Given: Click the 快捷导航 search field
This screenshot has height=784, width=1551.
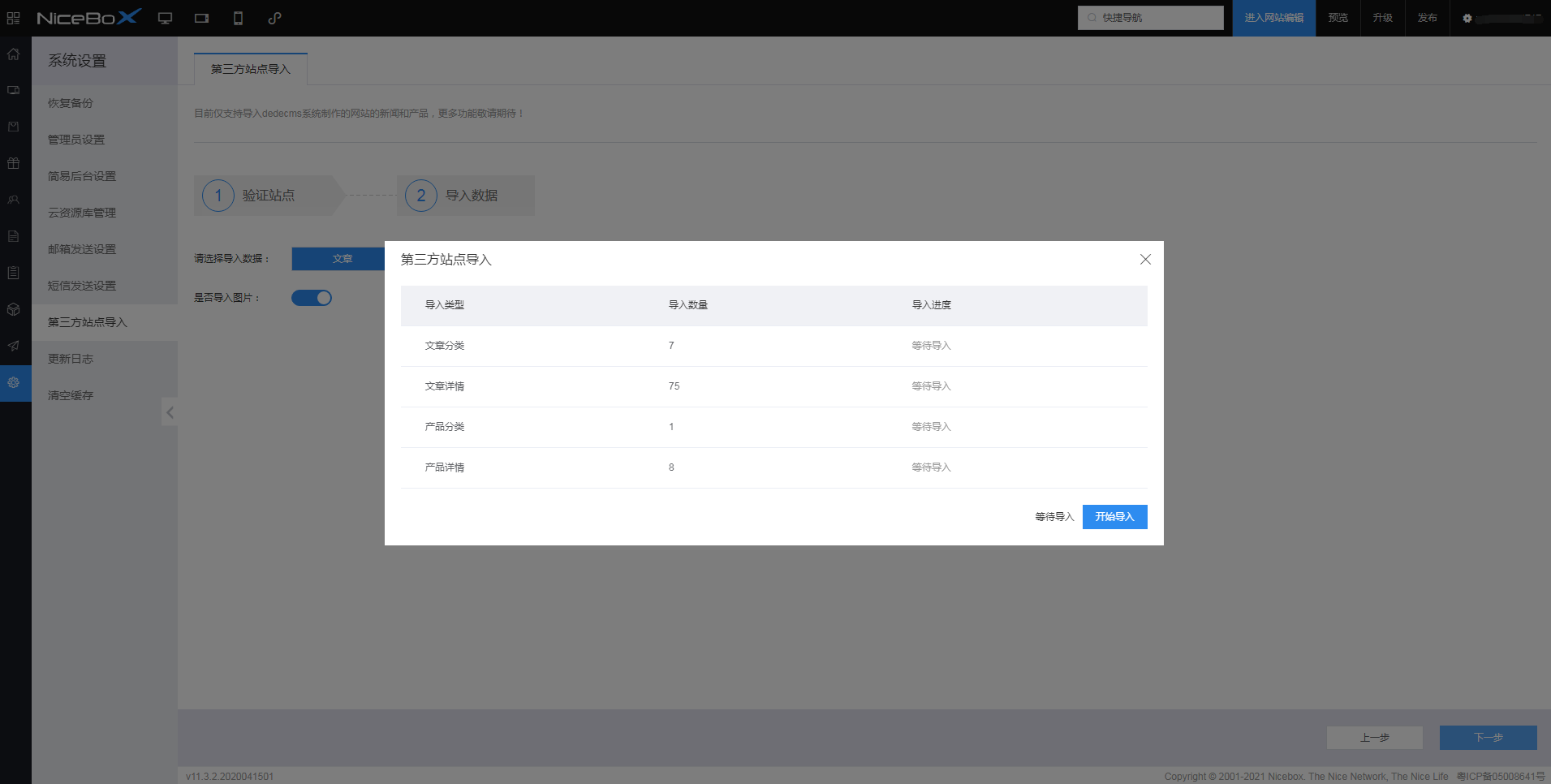Looking at the screenshot, I should 1150,18.
